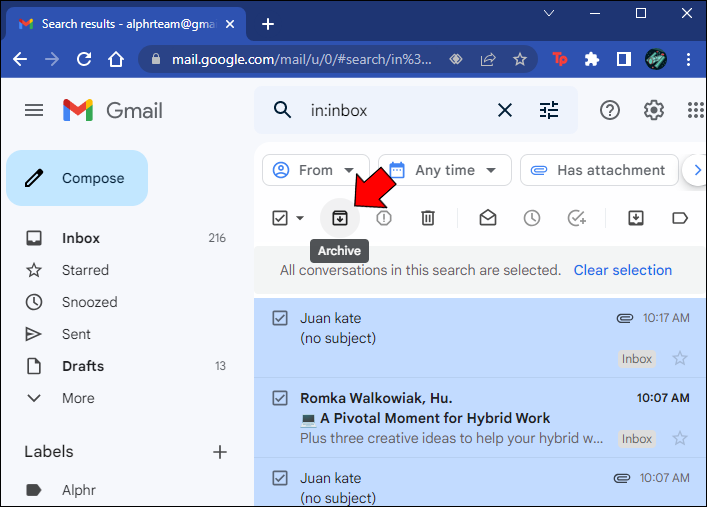The width and height of the screenshot is (707, 507).
Task: Report selected emails as spam
Action: (x=384, y=218)
